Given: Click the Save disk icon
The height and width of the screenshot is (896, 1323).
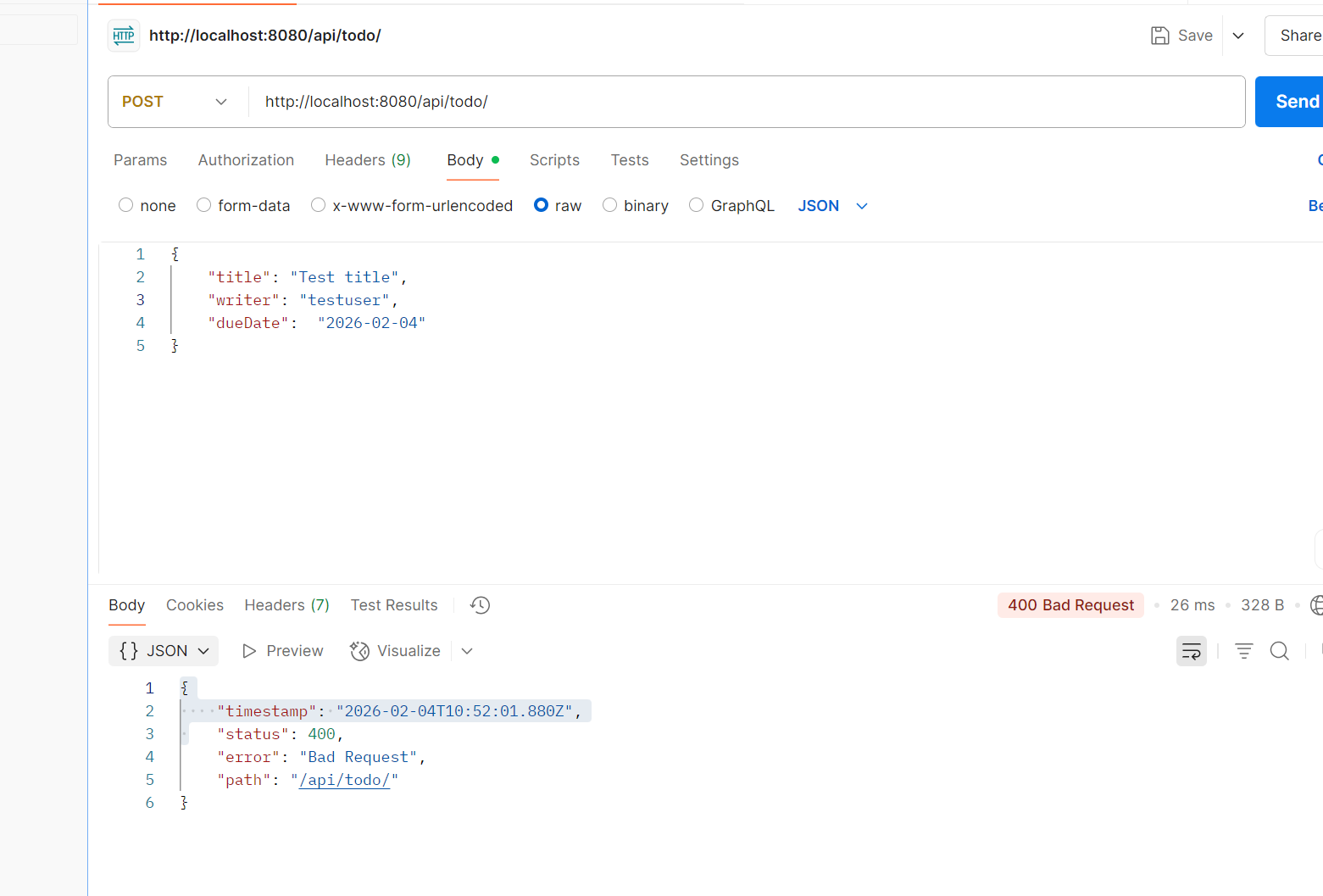Looking at the screenshot, I should 1160,36.
